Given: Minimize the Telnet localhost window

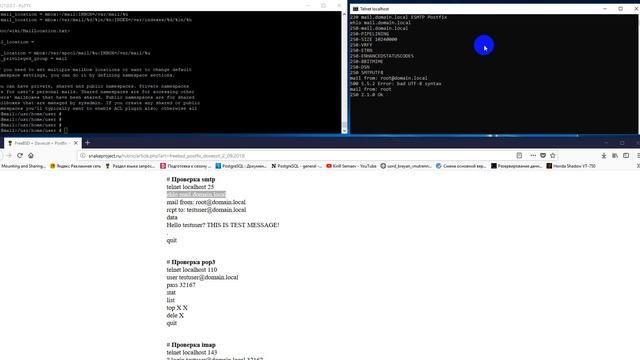Looking at the screenshot, I should [x=605, y=9].
